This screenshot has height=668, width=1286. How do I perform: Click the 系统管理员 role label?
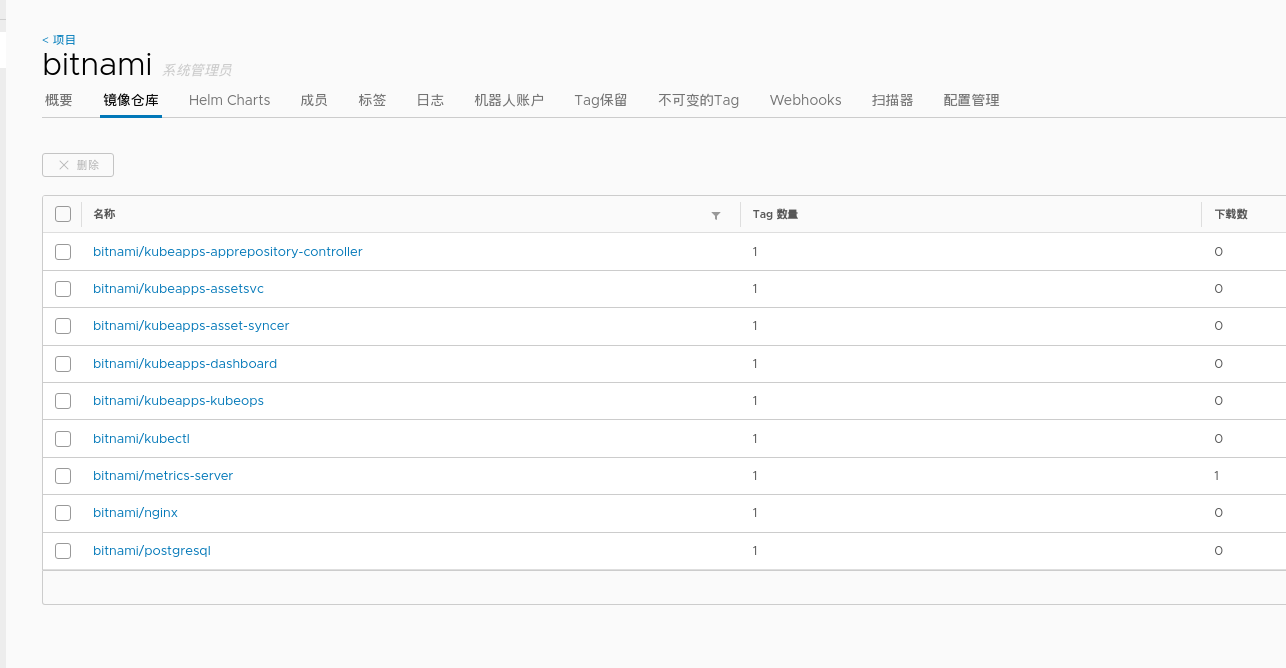point(197,70)
